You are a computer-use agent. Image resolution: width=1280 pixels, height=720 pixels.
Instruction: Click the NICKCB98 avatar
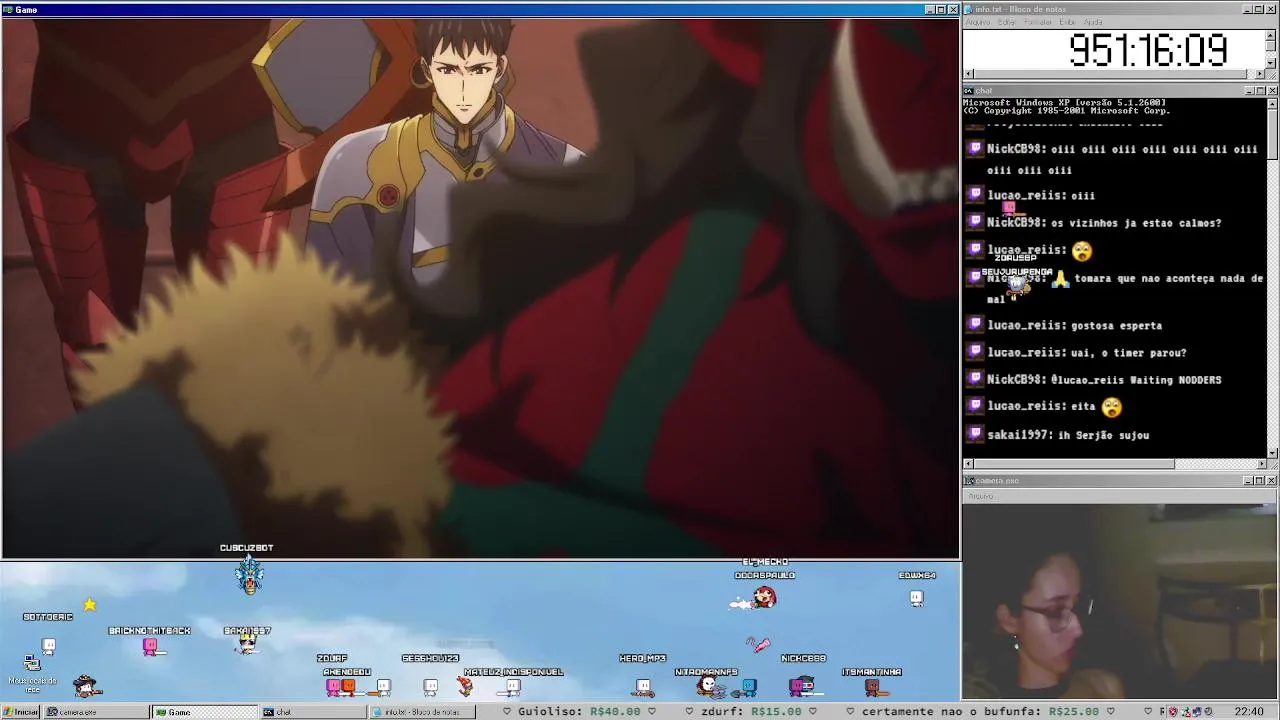pyautogui.click(x=802, y=686)
